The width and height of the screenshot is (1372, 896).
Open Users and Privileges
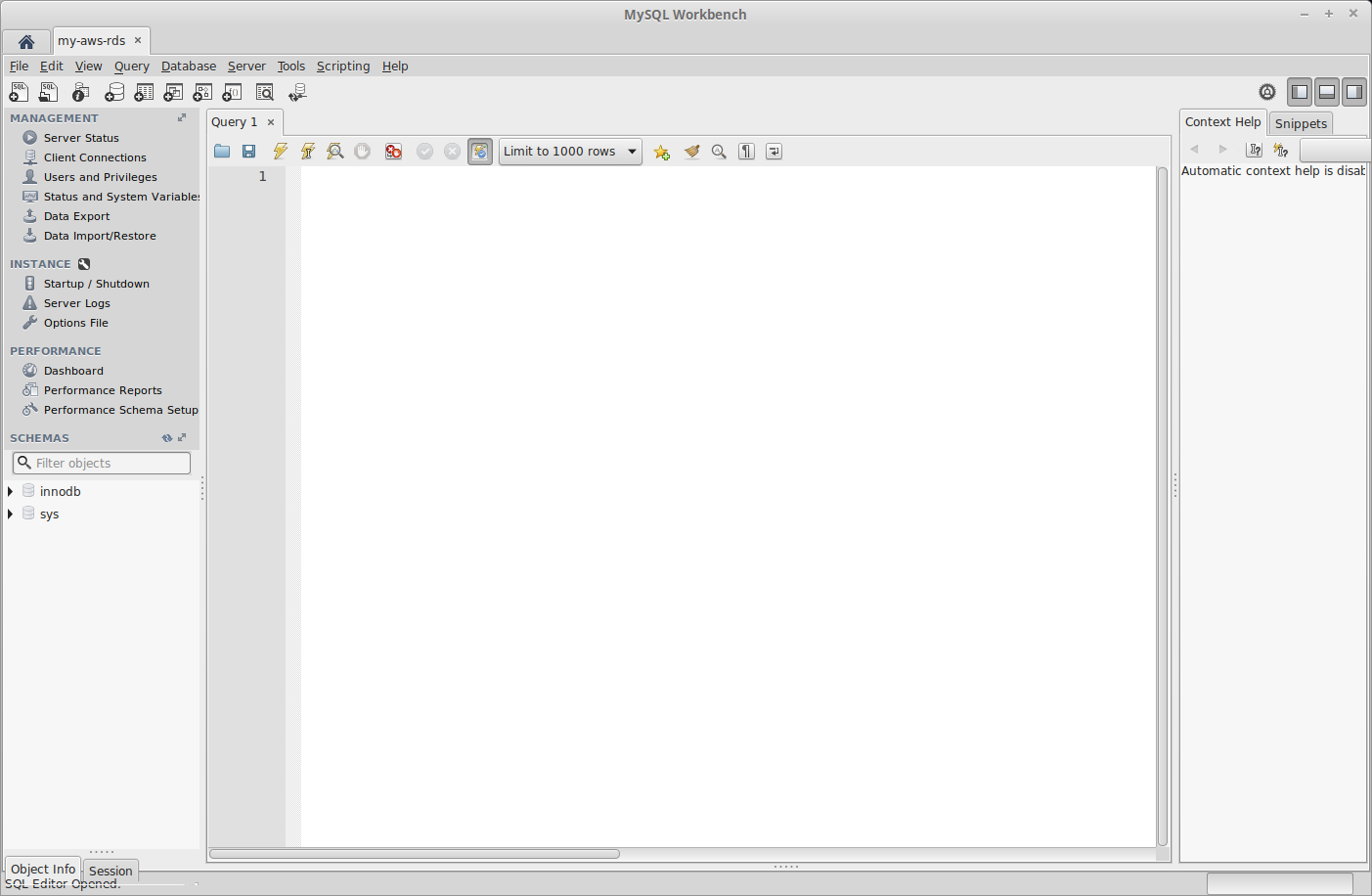tap(100, 177)
